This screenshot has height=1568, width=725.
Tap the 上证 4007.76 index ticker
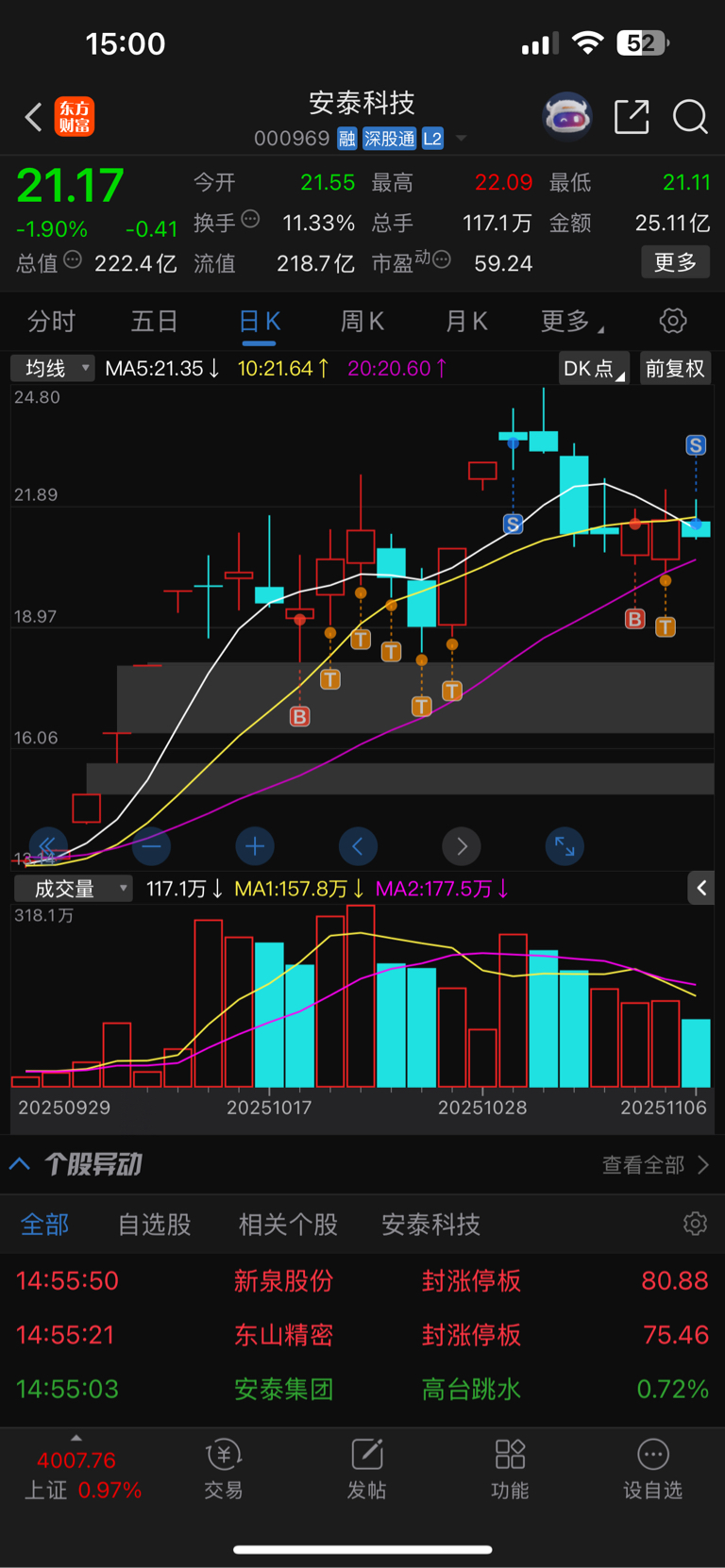83,1475
